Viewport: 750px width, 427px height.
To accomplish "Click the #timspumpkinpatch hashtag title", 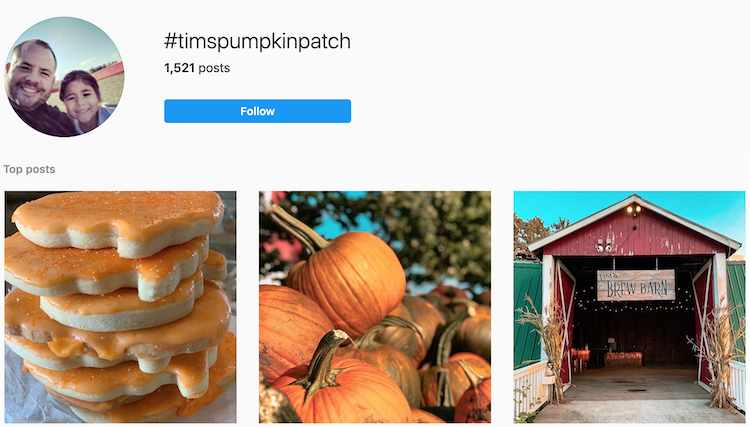I will pyautogui.click(x=257, y=41).
